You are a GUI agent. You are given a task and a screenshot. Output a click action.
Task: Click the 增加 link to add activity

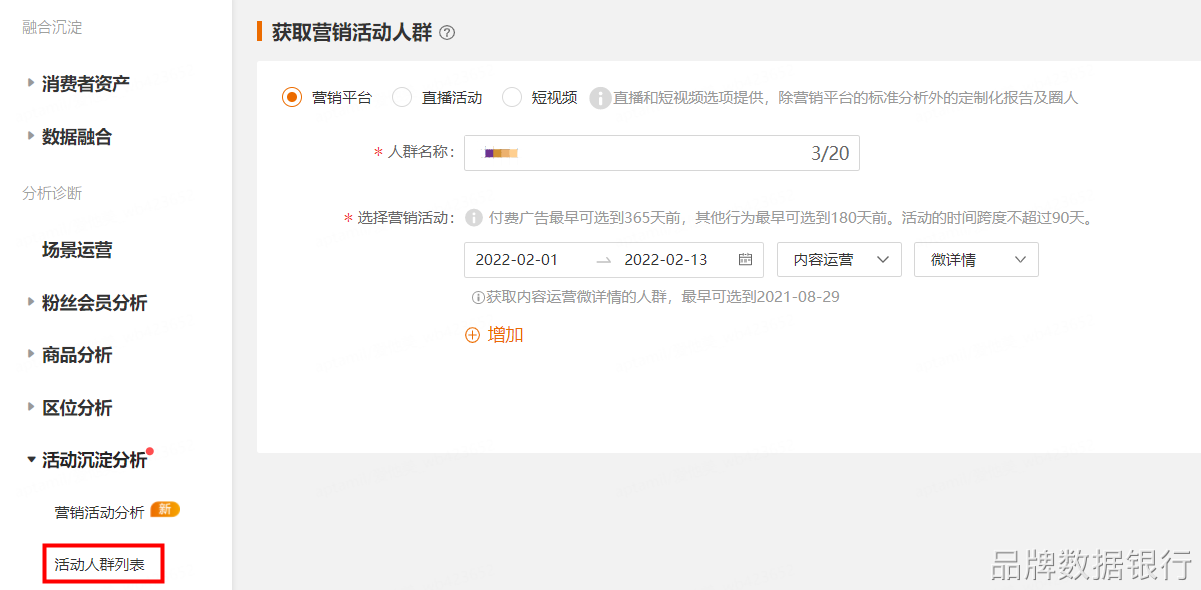pyautogui.click(x=506, y=335)
